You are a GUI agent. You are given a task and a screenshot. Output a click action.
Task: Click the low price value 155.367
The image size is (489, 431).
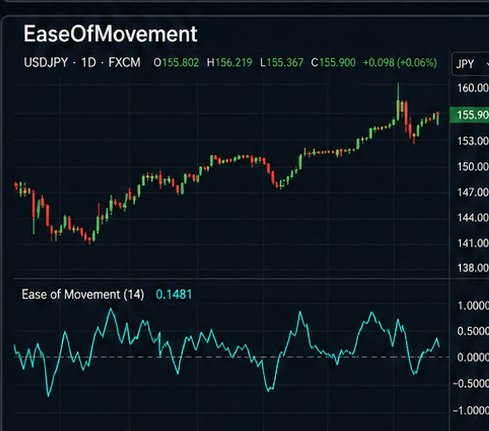(x=285, y=62)
